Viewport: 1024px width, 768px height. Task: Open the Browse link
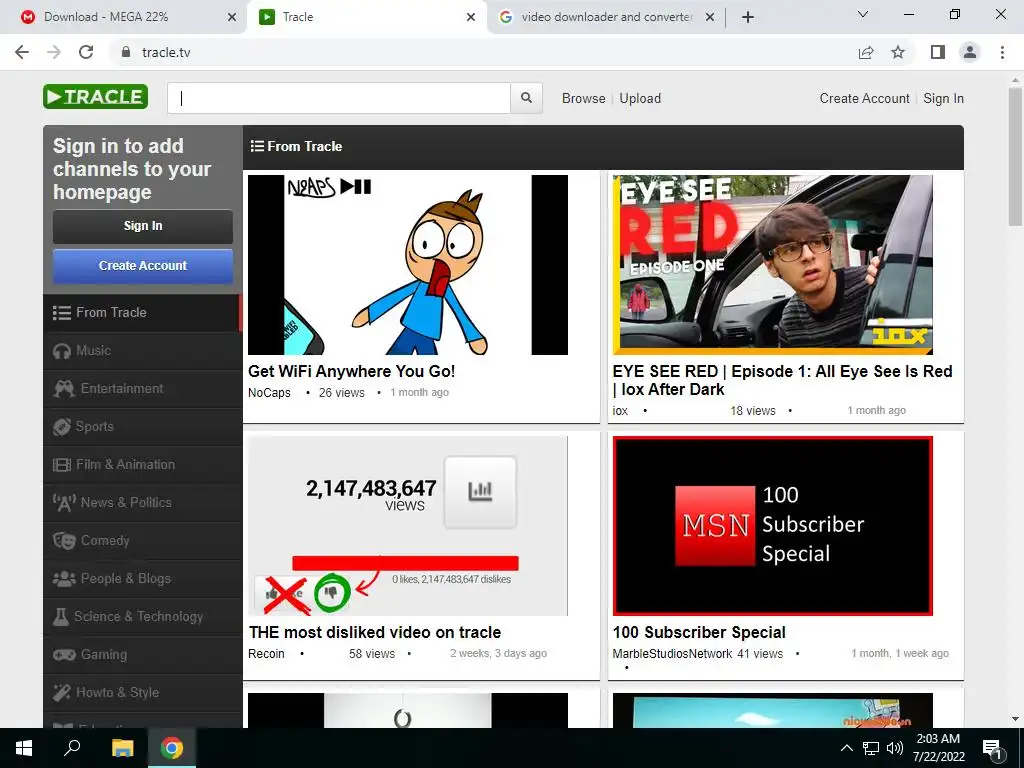pos(583,98)
